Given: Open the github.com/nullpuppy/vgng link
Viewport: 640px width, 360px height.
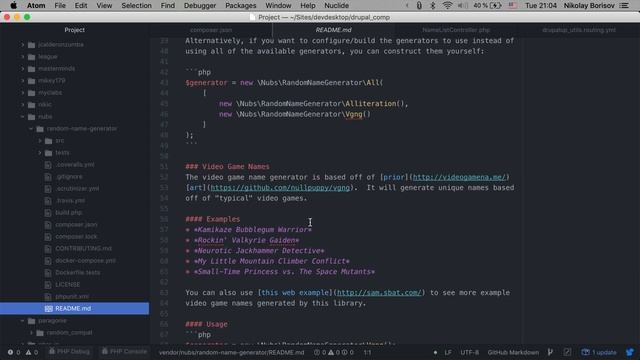Looking at the screenshot, I should point(280,188).
